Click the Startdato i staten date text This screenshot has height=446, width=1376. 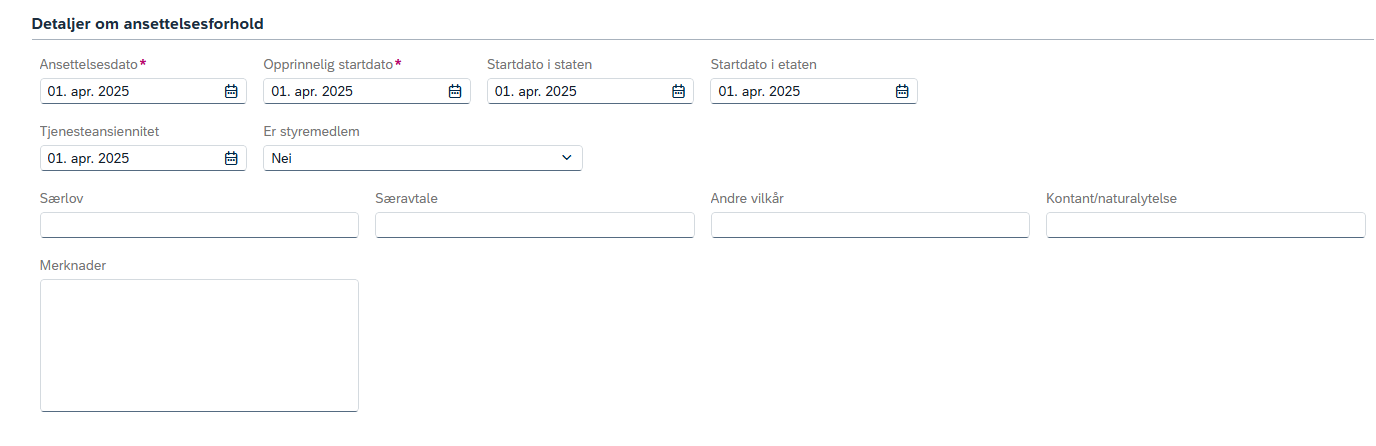coord(536,91)
